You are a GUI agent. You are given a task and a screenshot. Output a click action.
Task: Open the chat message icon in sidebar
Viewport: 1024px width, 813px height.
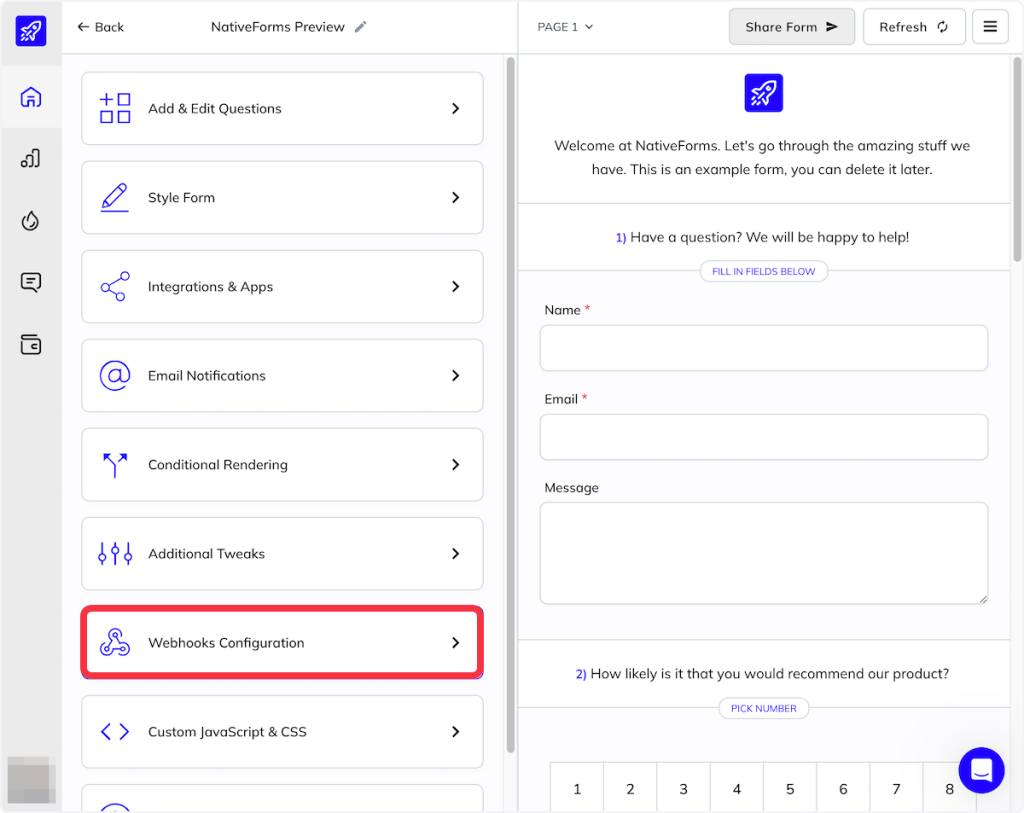pos(31,283)
